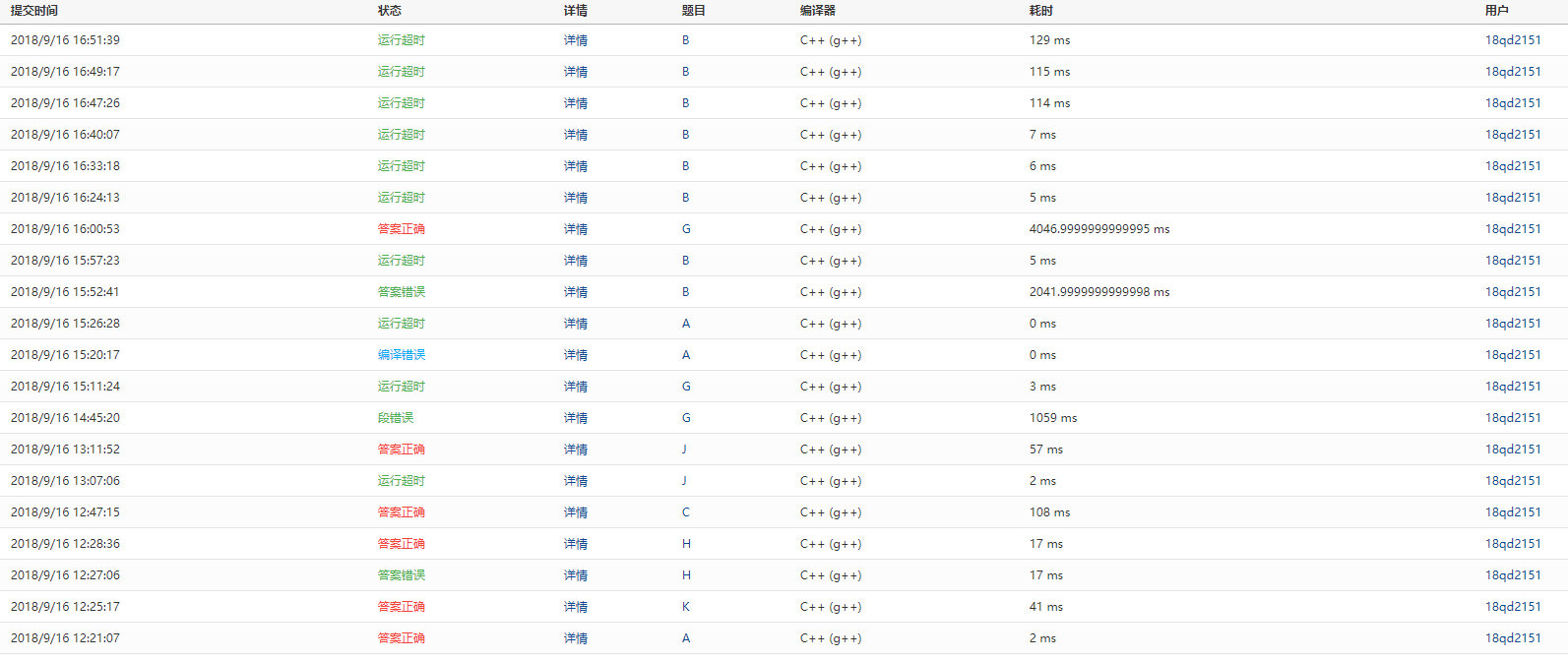This screenshot has height=660, width=1568.
Task: Click 答案错误 status in 12:27:06 row
Action: coord(401,575)
